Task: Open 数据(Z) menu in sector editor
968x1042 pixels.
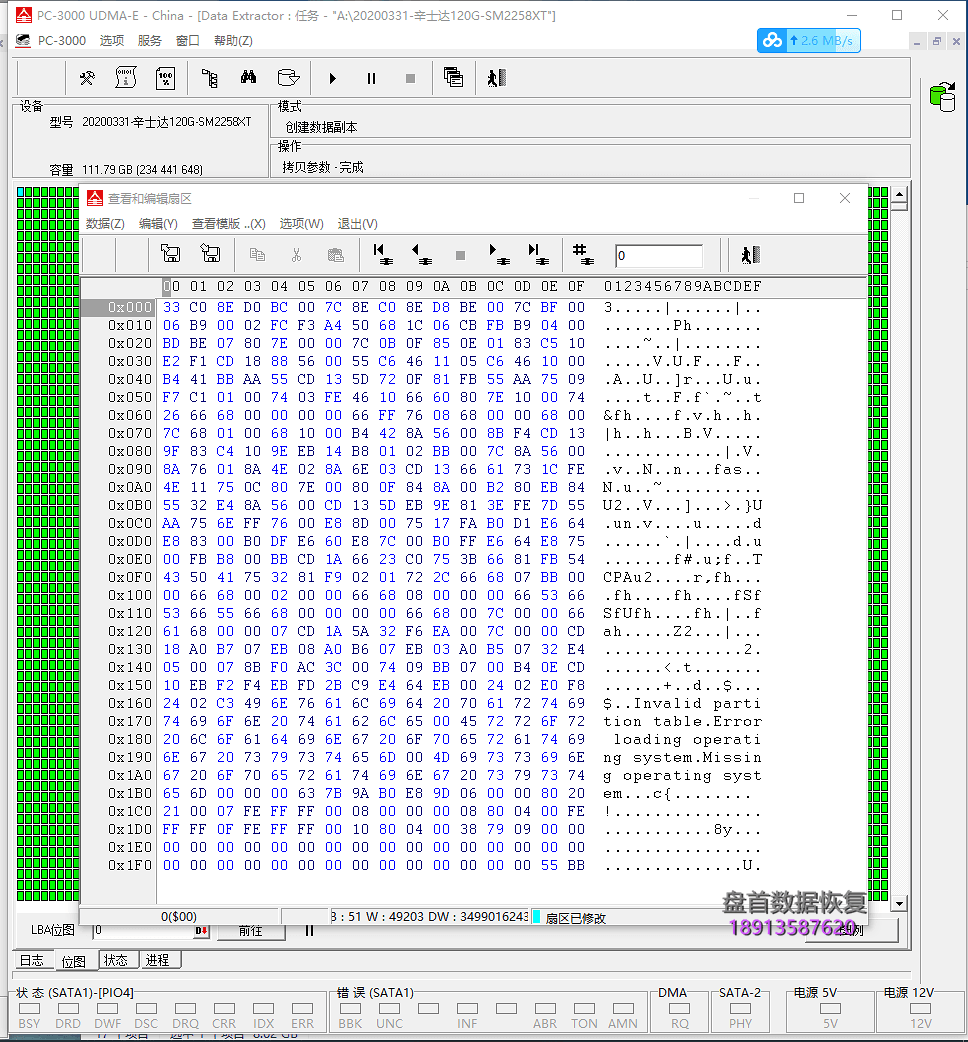Action: 105,224
